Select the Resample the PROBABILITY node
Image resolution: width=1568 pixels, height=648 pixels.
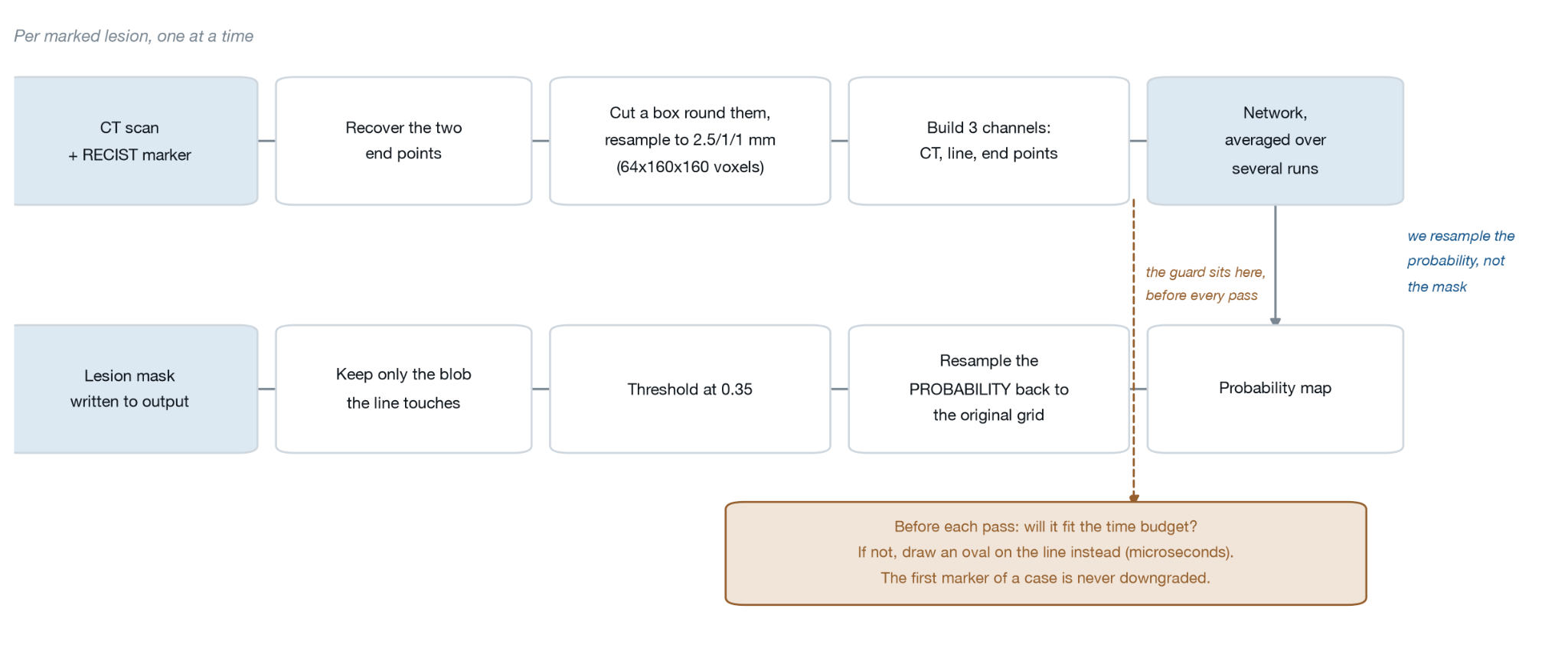988,389
